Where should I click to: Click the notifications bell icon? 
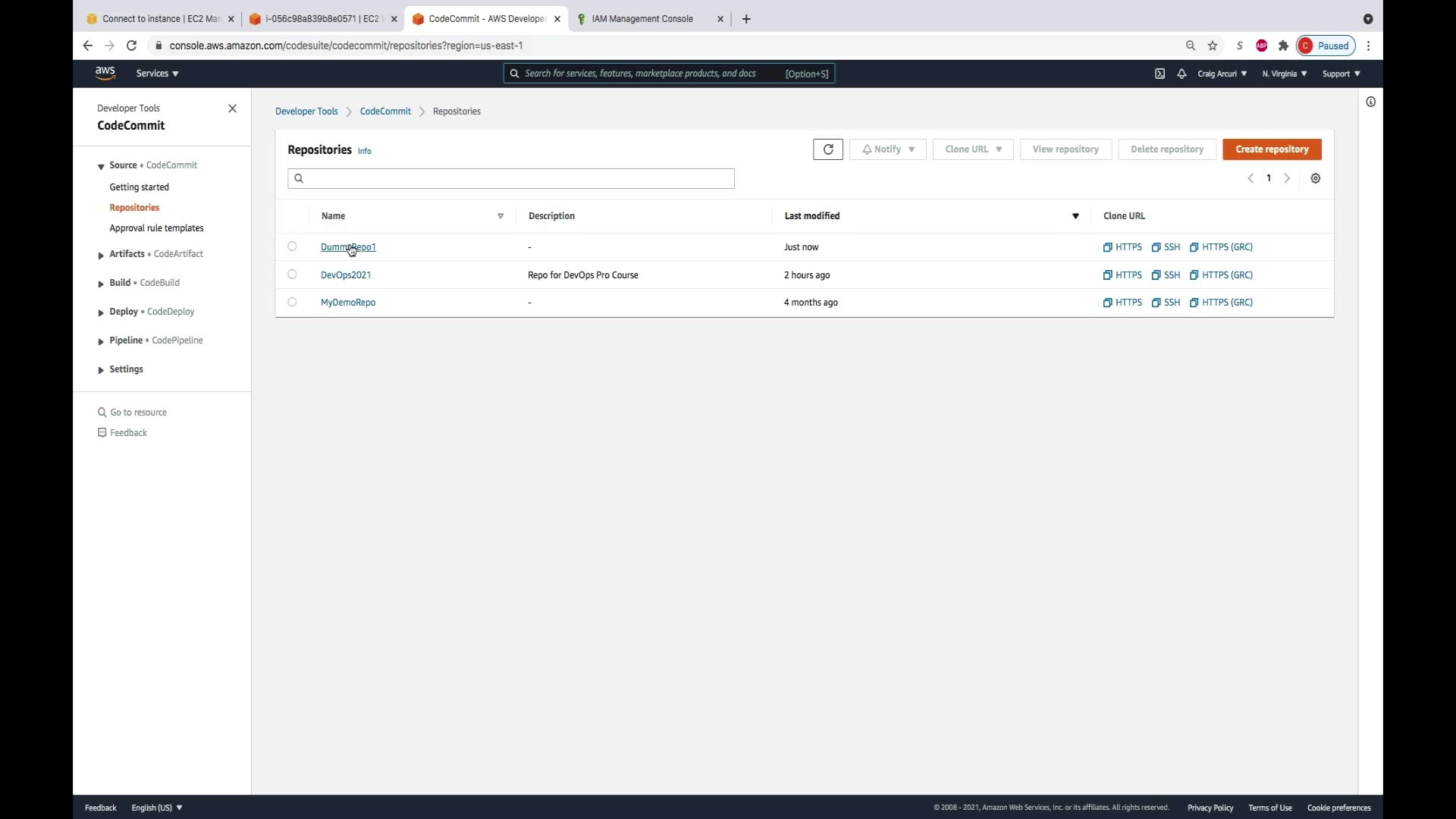click(1181, 74)
